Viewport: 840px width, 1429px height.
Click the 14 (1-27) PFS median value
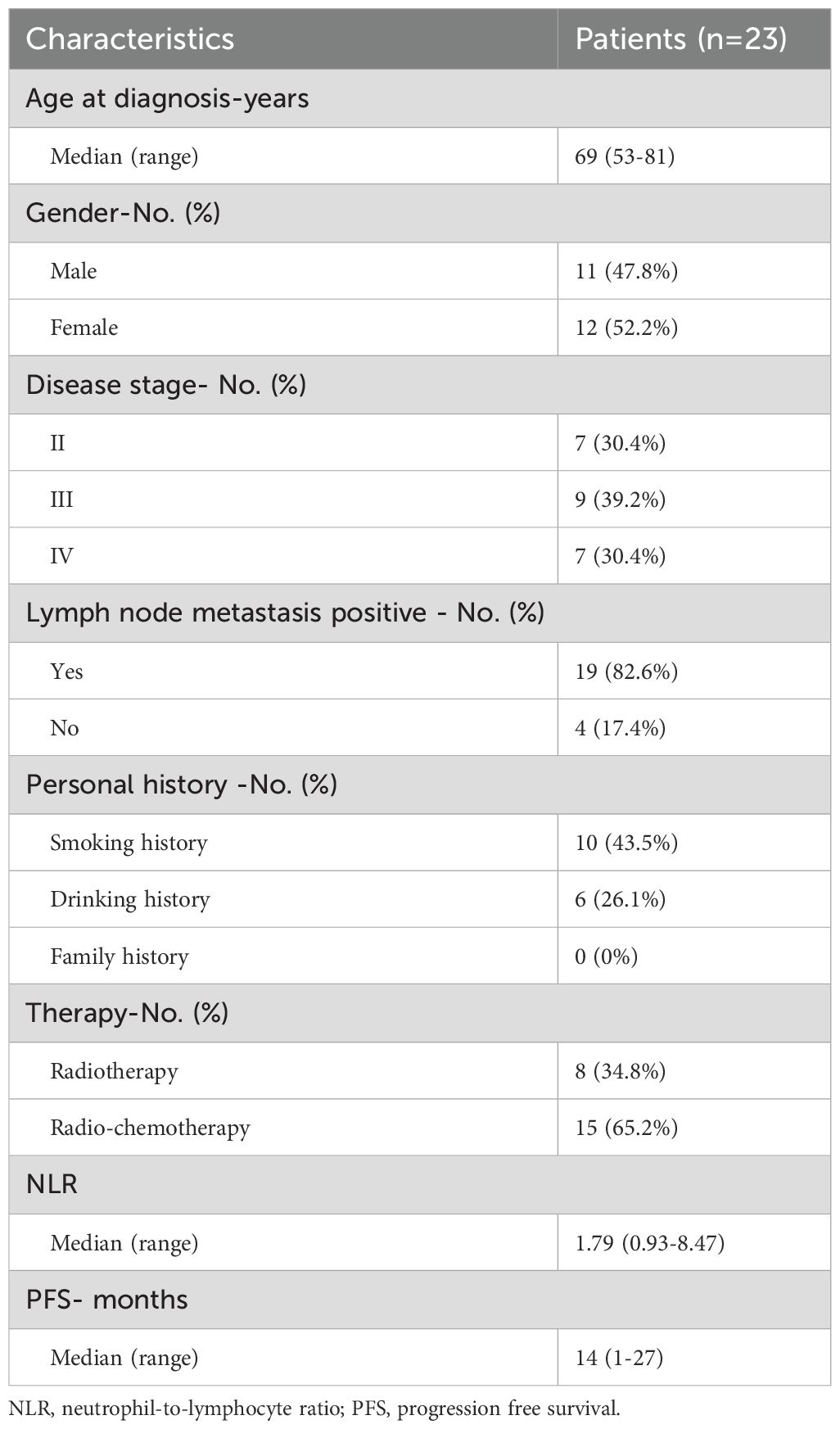point(619,1357)
